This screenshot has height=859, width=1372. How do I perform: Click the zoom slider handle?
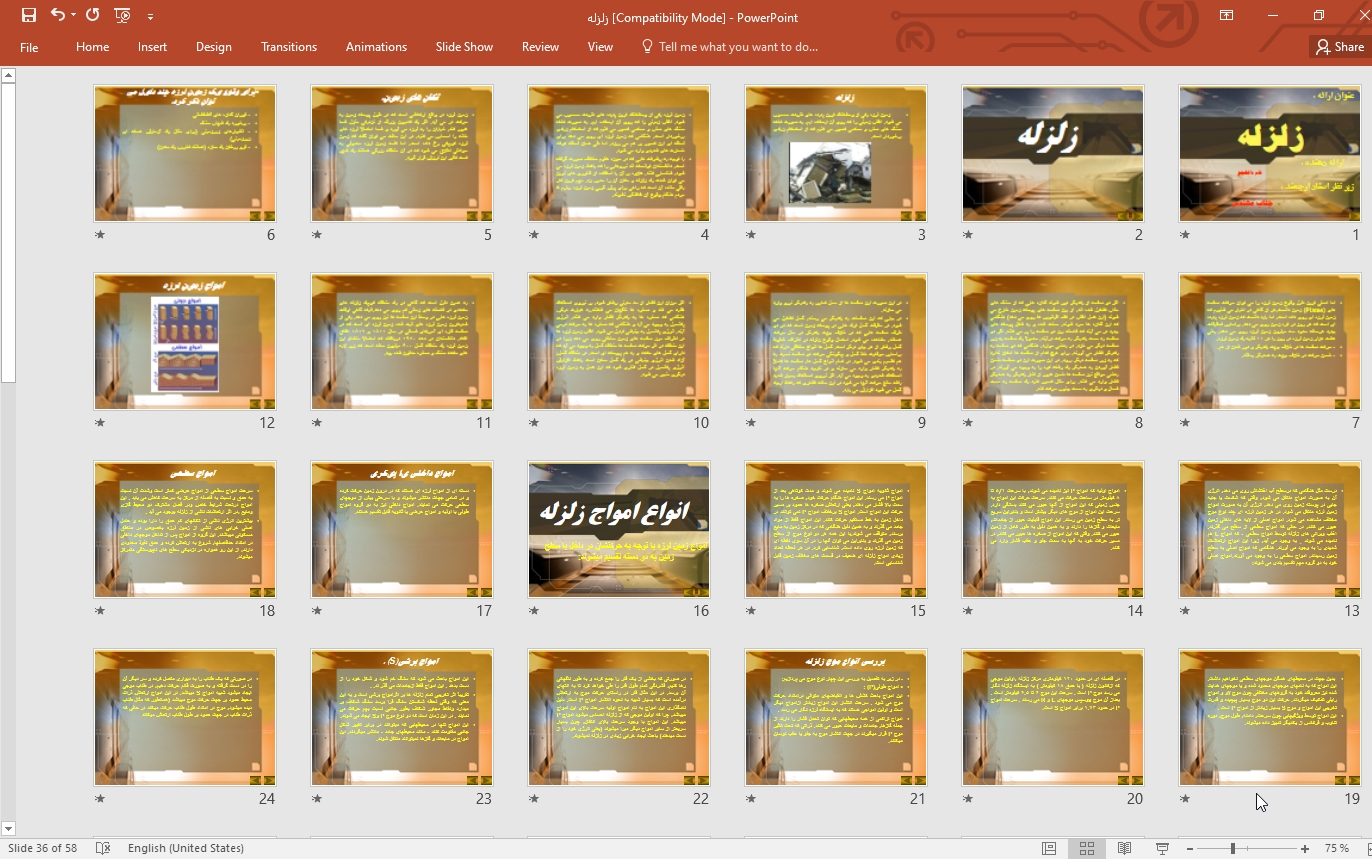coord(1233,848)
